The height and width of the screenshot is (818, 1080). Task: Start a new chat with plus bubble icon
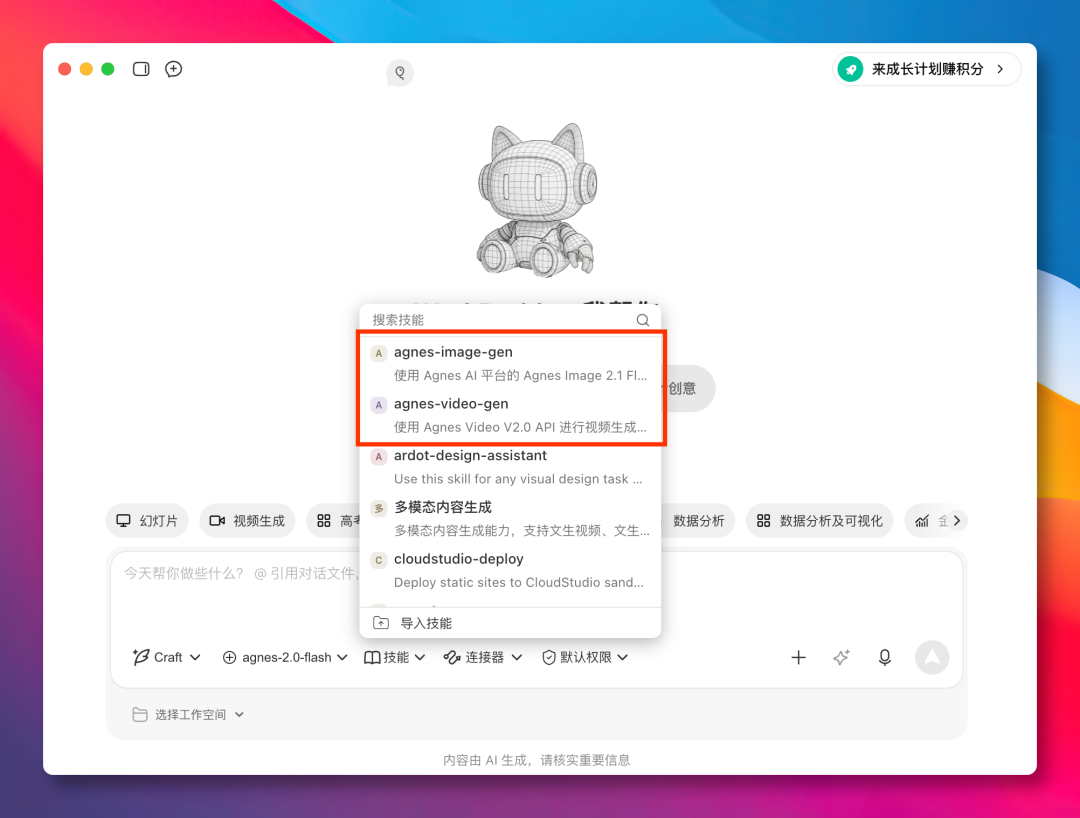[x=174, y=69]
